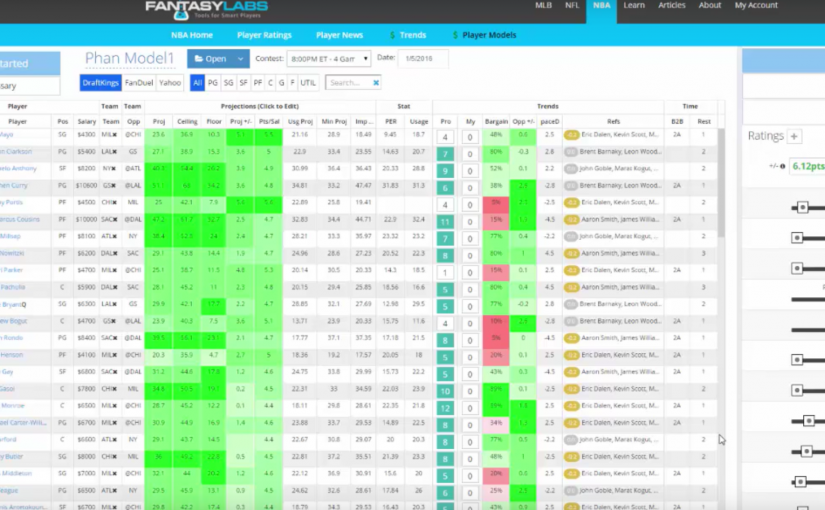
Task: Open the Contest dropdown
Action: coord(329,58)
